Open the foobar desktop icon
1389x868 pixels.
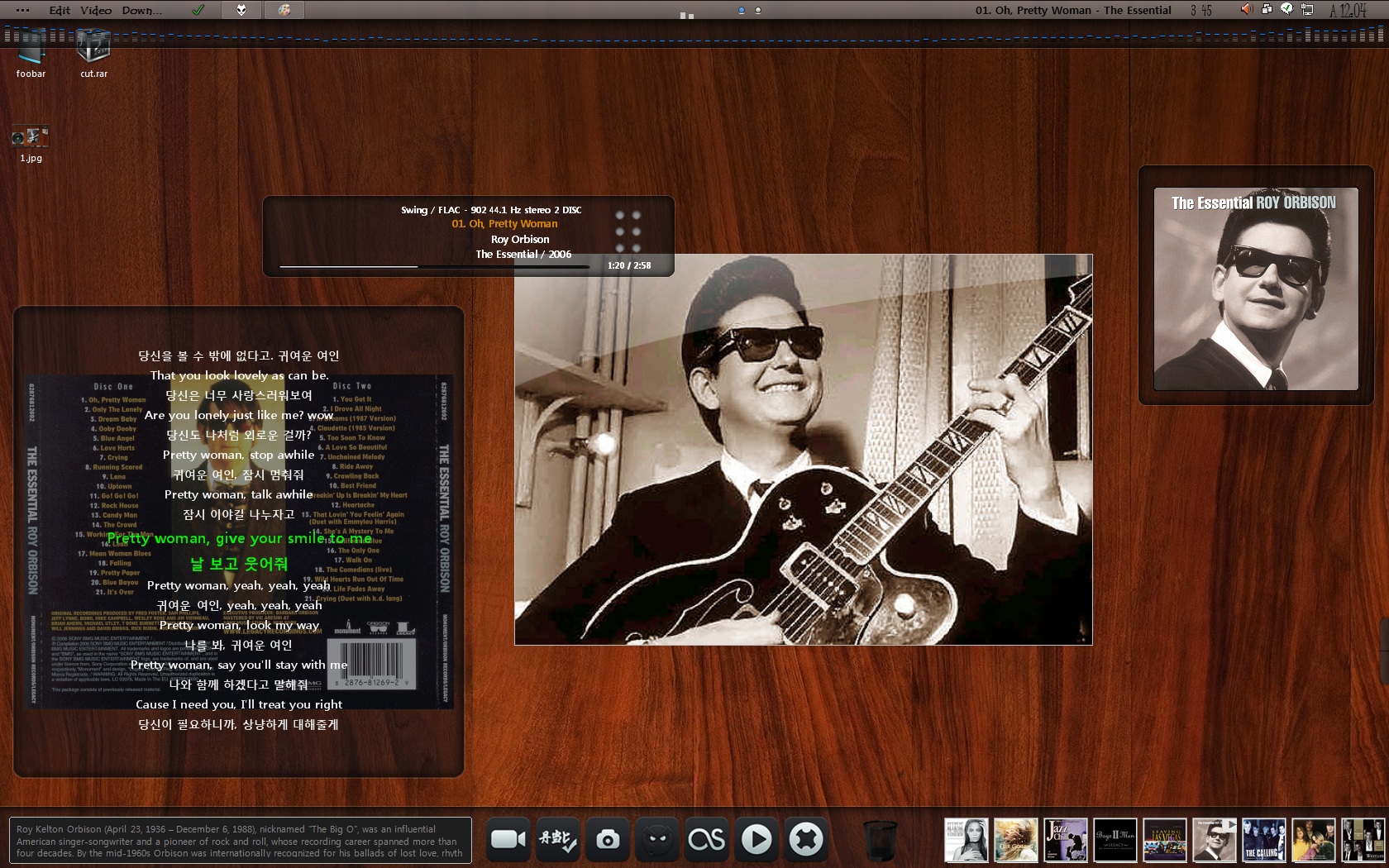(31, 52)
